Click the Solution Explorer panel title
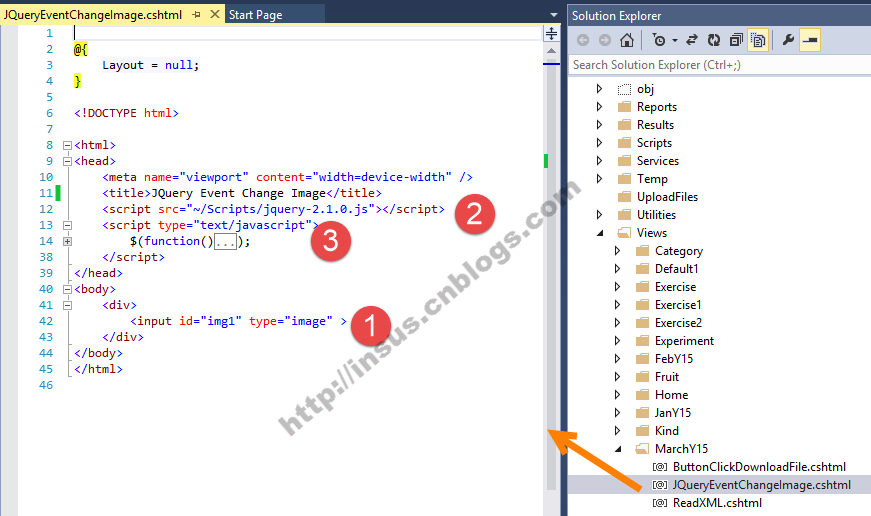871x516 pixels. pos(617,16)
